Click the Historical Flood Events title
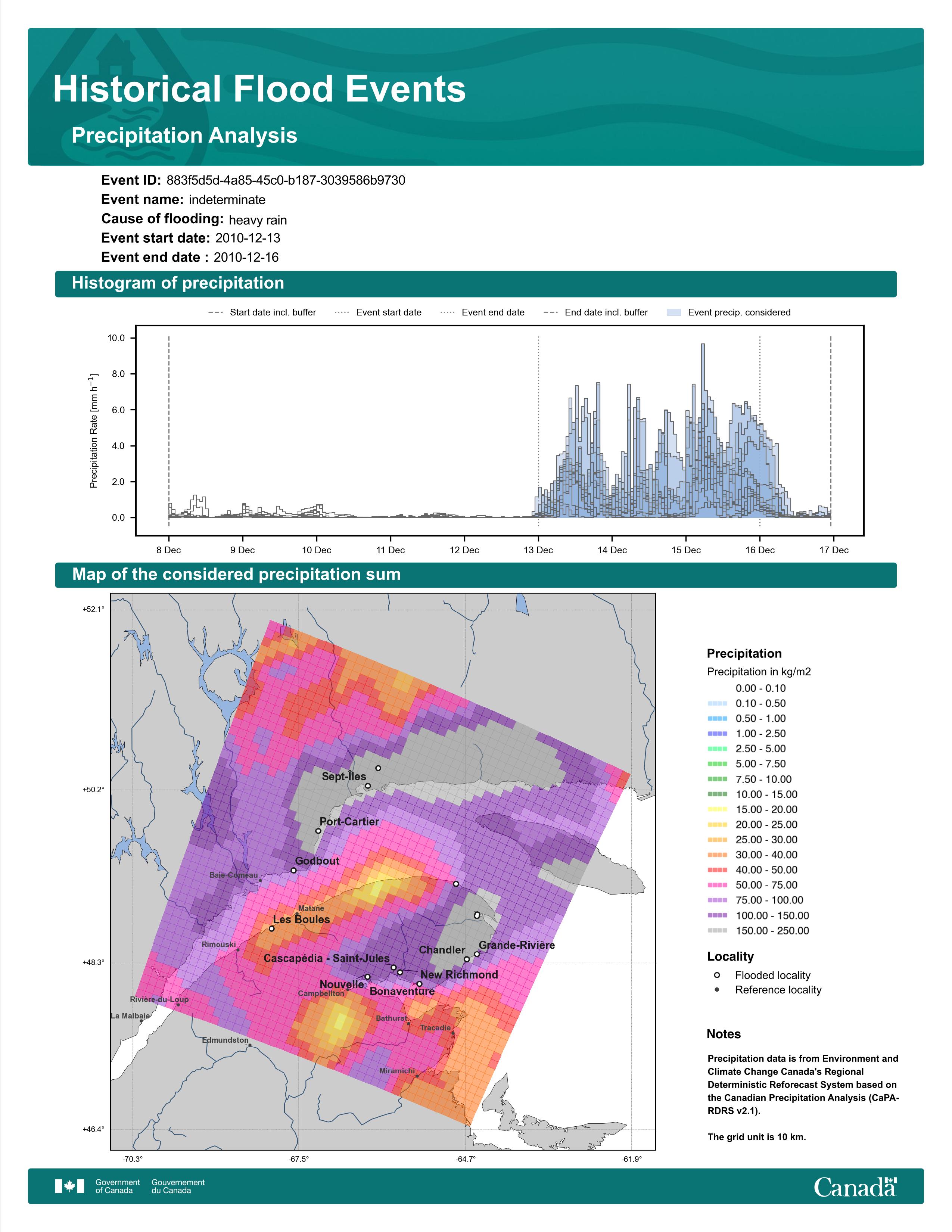Image resolution: width=952 pixels, height=1232 pixels. (x=259, y=89)
